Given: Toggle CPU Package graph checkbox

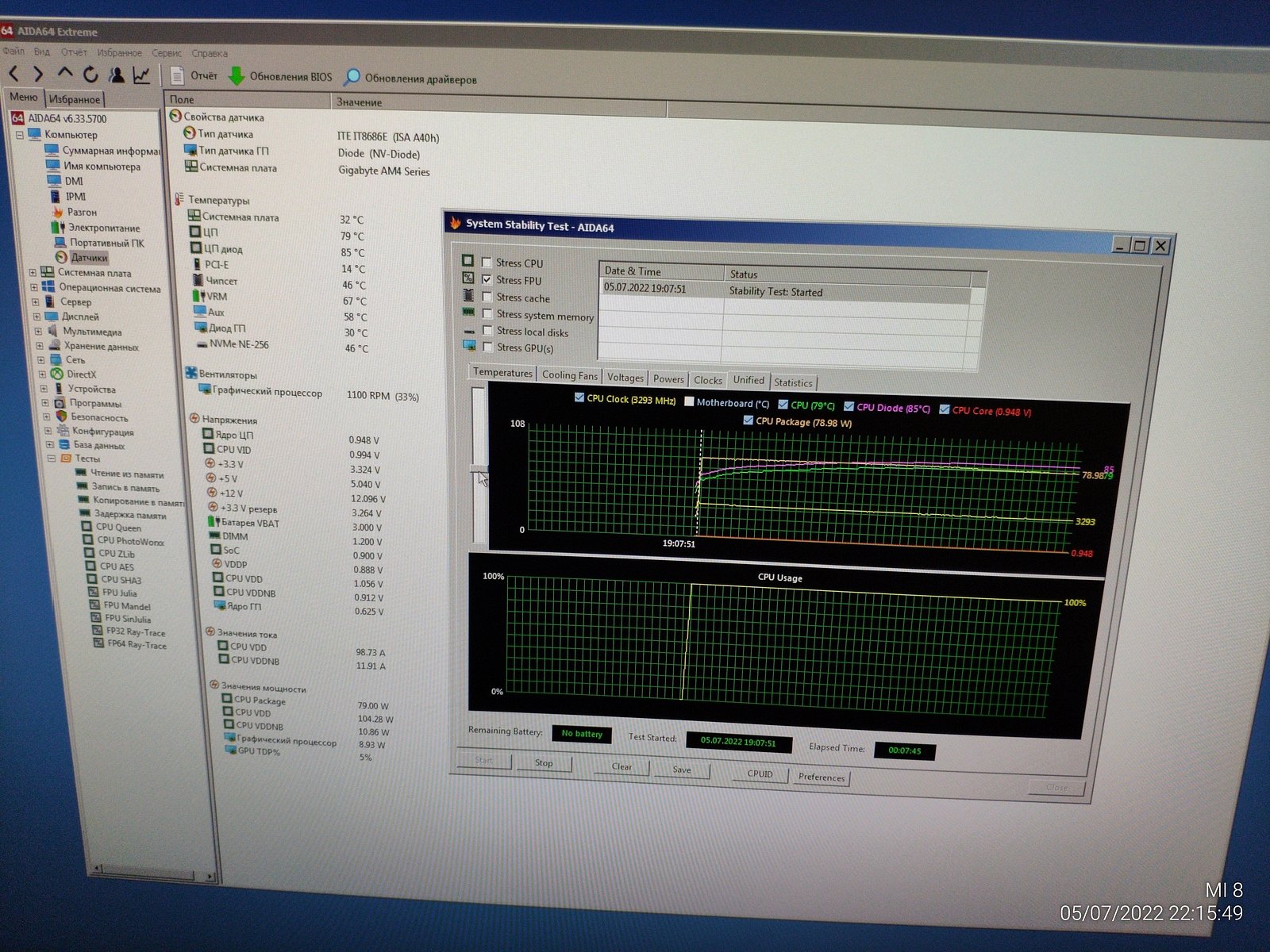Looking at the screenshot, I should [749, 420].
